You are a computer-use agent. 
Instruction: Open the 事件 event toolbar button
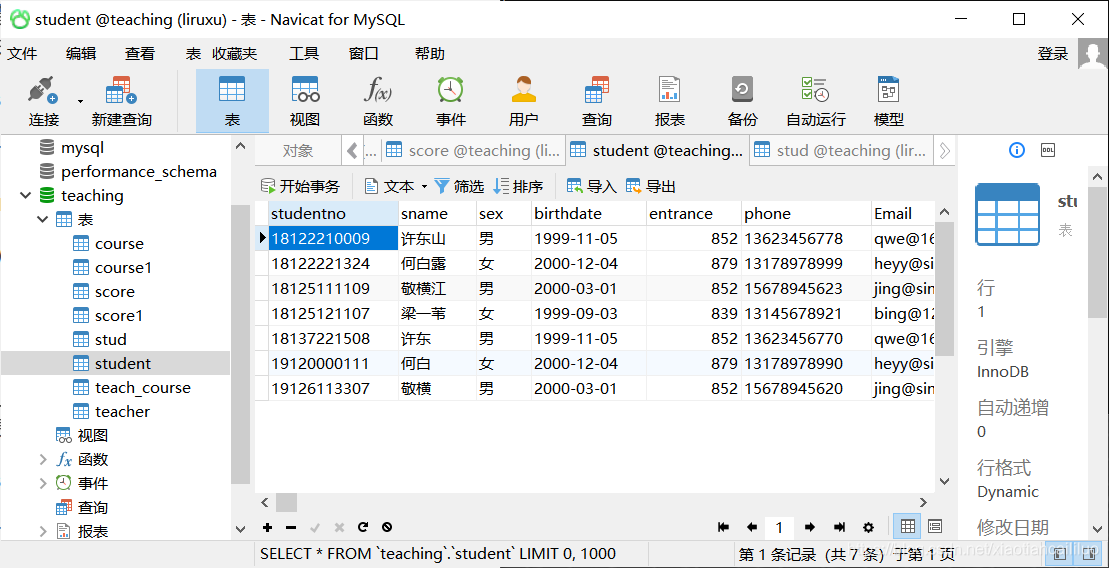point(451,102)
